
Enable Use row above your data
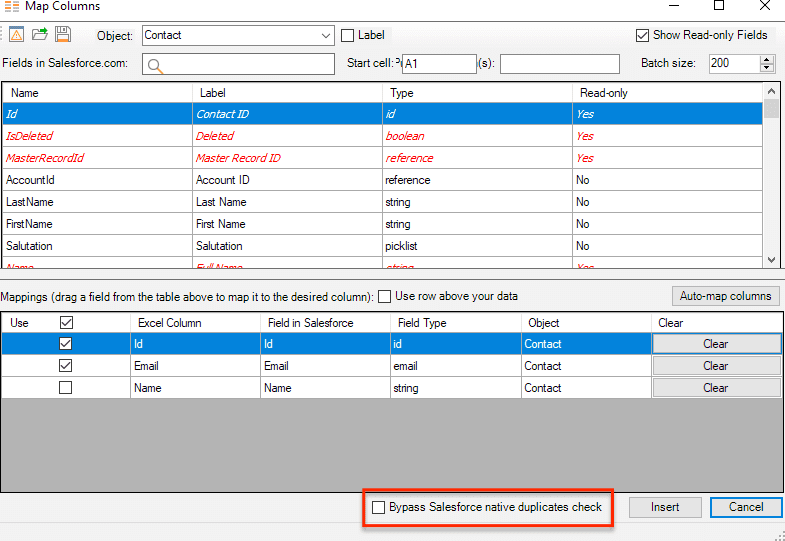point(384,297)
